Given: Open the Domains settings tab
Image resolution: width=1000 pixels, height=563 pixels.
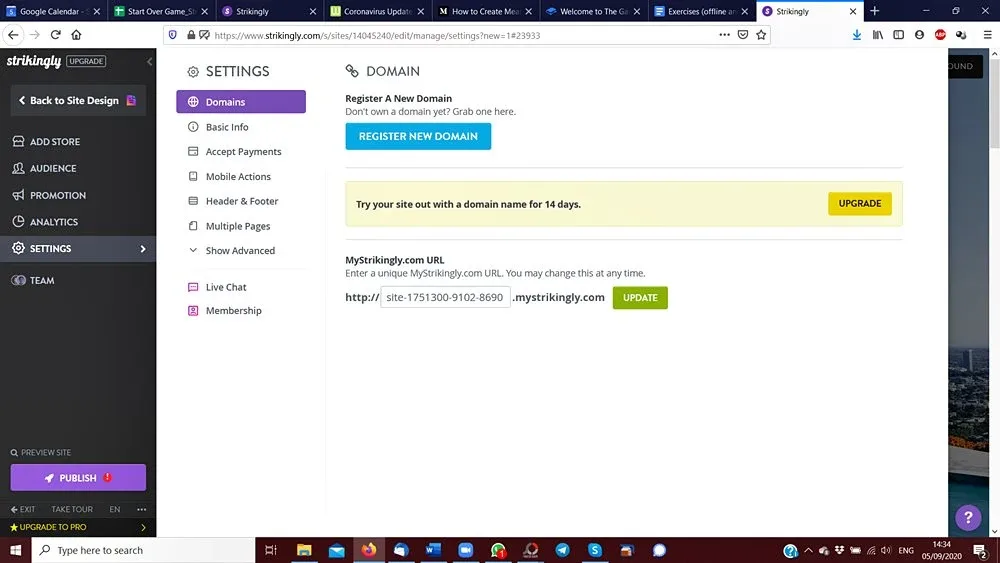Looking at the screenshot, I should pyautogui.click(x=240, y=102).
